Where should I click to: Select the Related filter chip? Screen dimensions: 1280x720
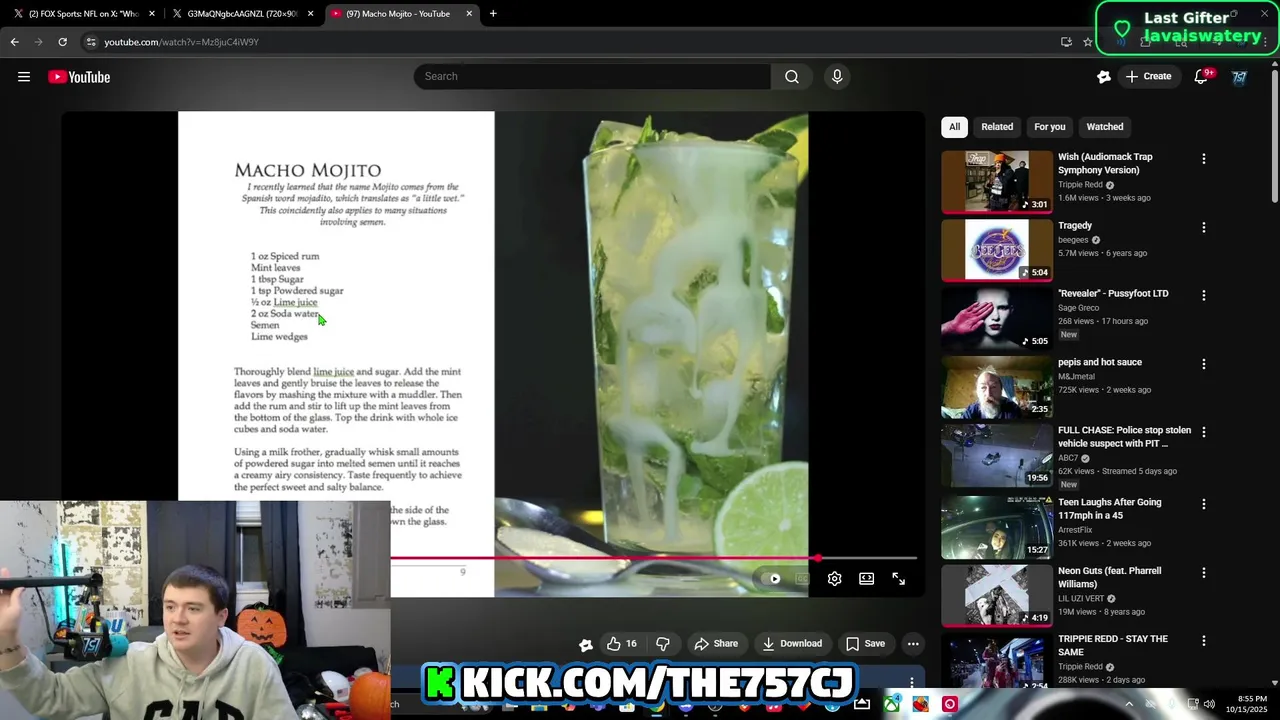click(x=997, y=127)
